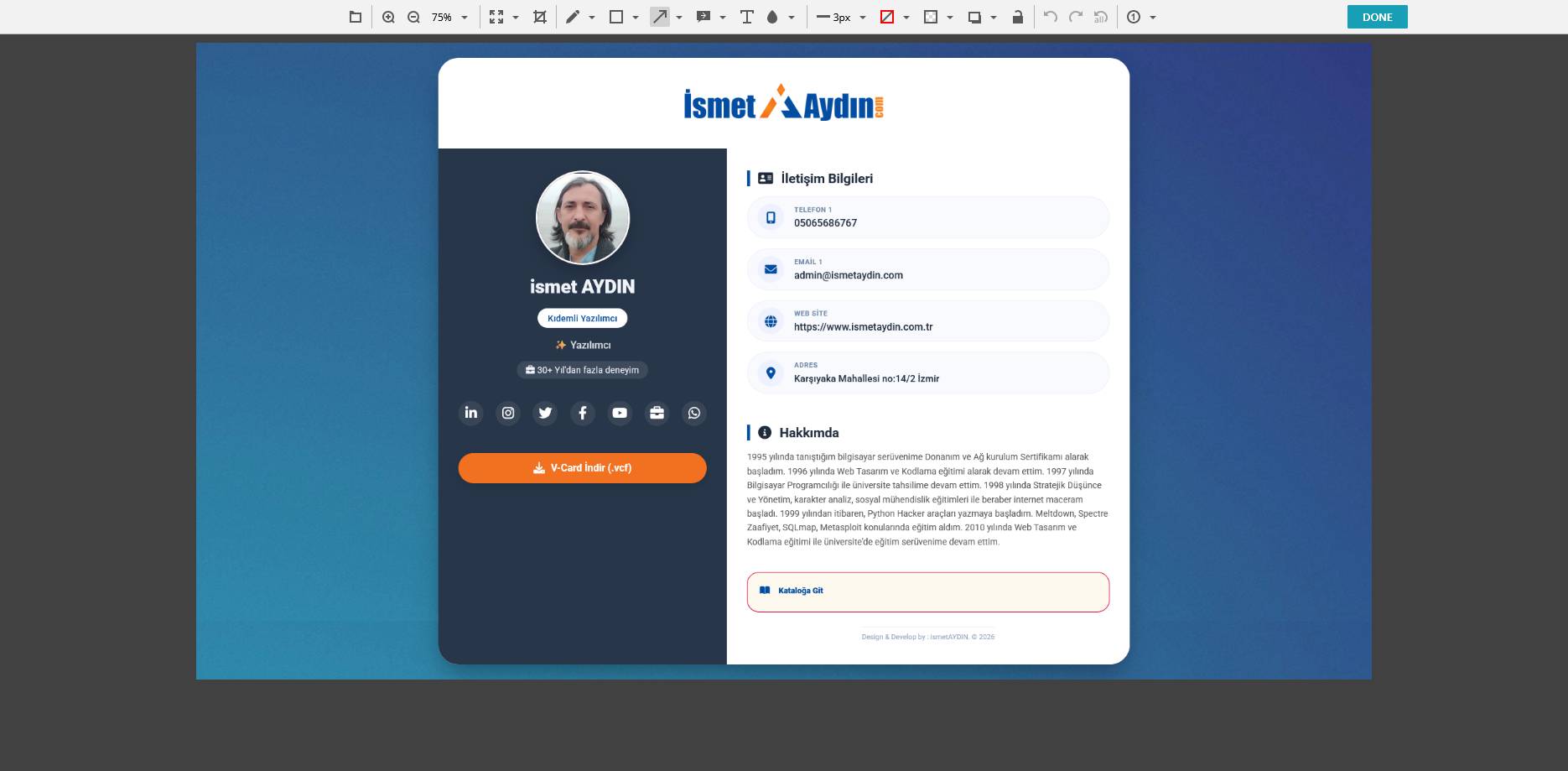This screenshot has width=1568, height=771.
Task: Select the callout comment tool
Action: coord(704,17)
